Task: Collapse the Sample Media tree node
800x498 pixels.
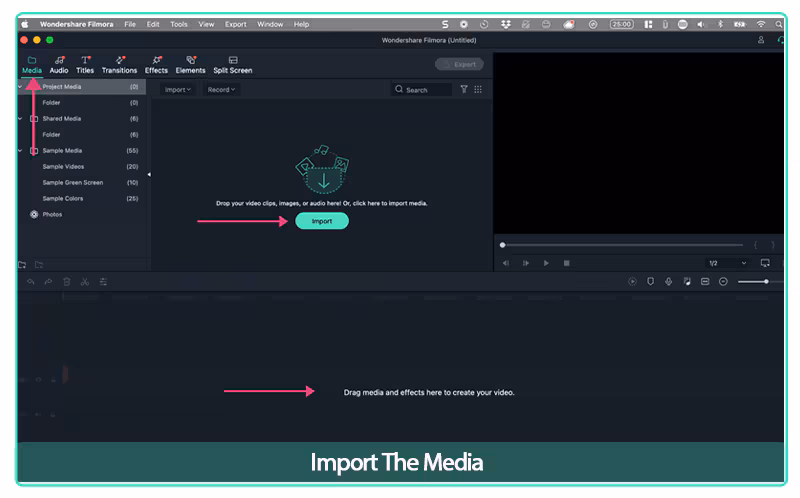Action: tap(20, 151)
